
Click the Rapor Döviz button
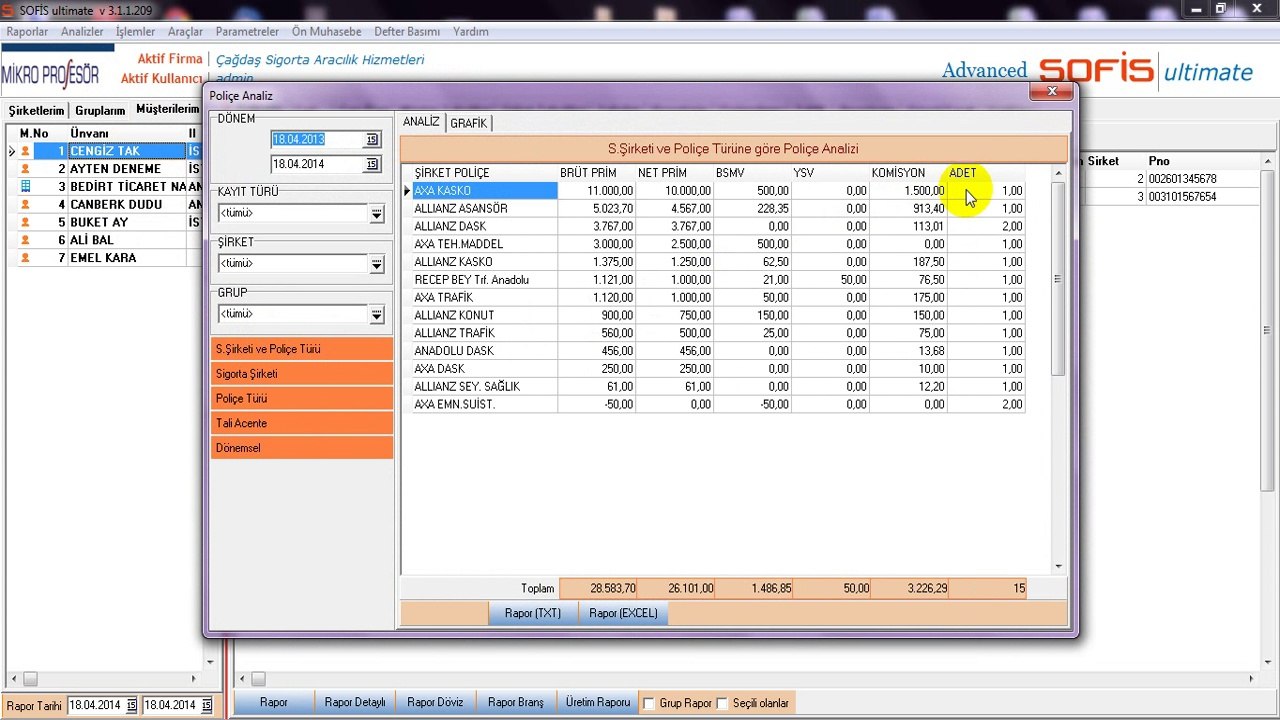click(x=436, y=703)
